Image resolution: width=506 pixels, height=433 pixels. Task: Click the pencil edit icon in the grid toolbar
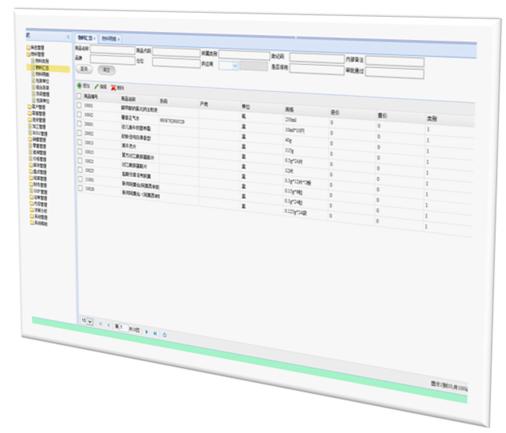(x=97, y=86)
